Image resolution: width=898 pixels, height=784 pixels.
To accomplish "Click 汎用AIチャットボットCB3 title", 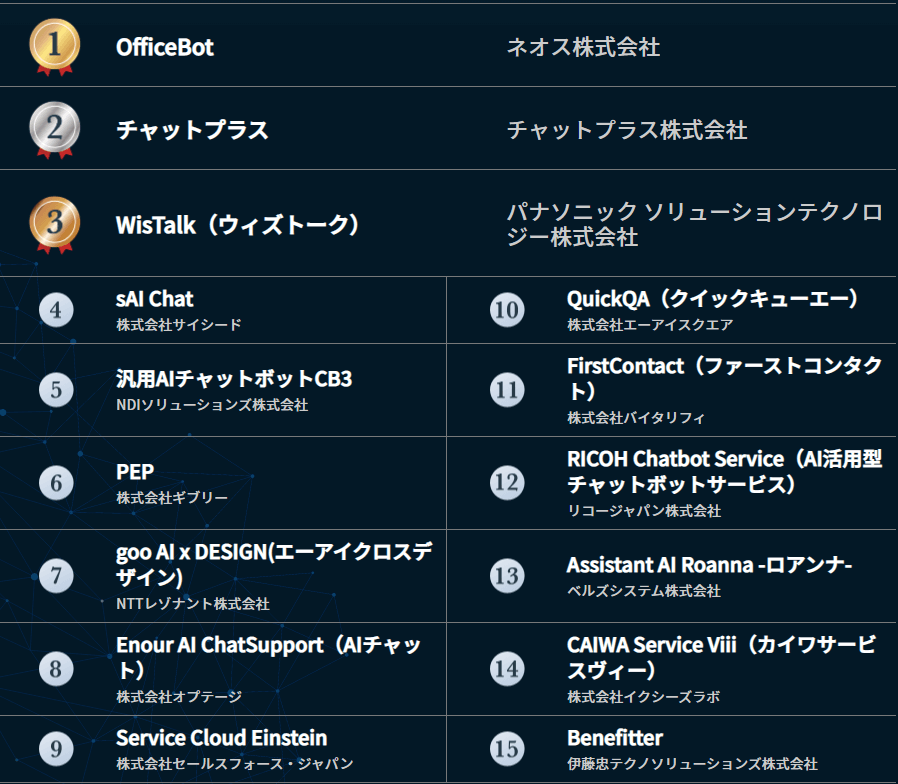I will tap(234, 379).
